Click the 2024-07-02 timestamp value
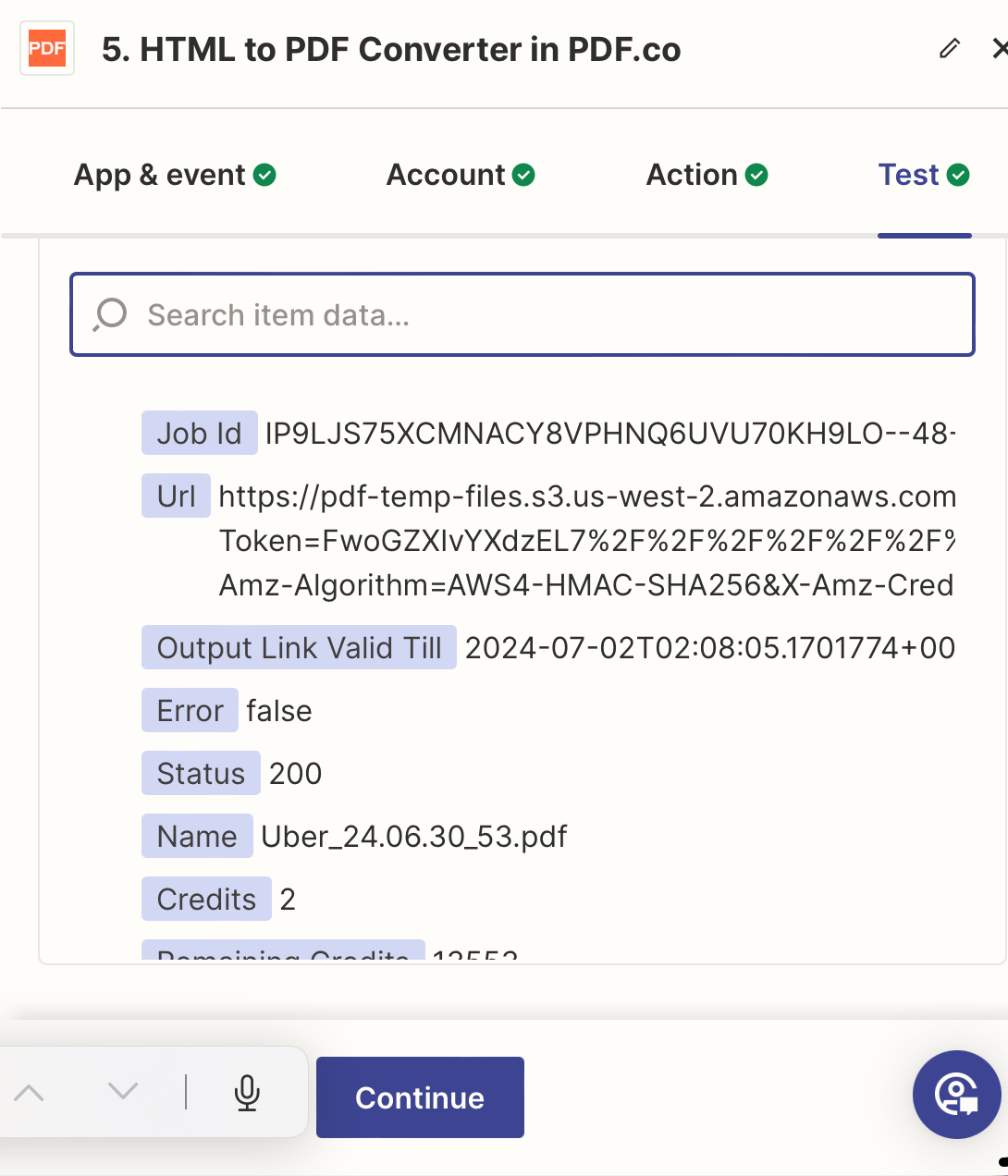 [710, 647]
